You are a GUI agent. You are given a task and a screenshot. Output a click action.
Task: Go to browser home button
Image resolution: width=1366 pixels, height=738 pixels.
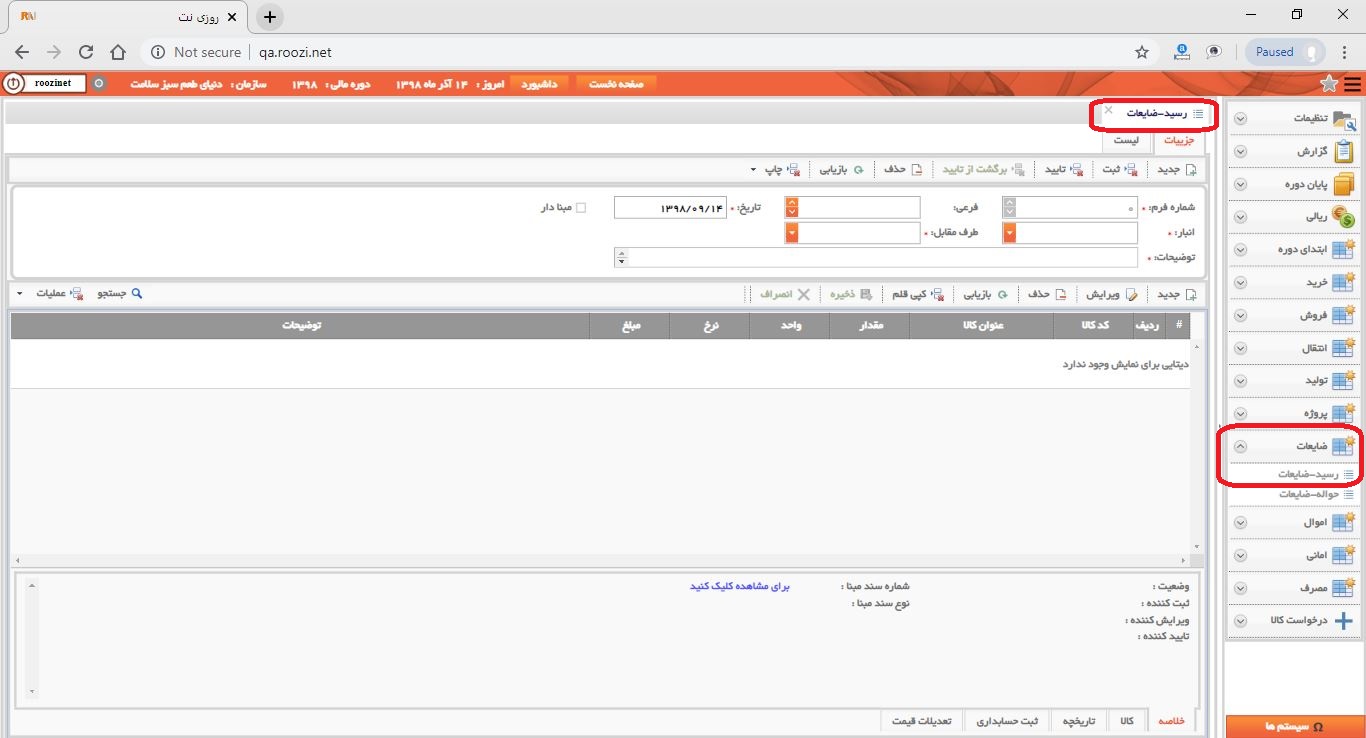(118, 52)
